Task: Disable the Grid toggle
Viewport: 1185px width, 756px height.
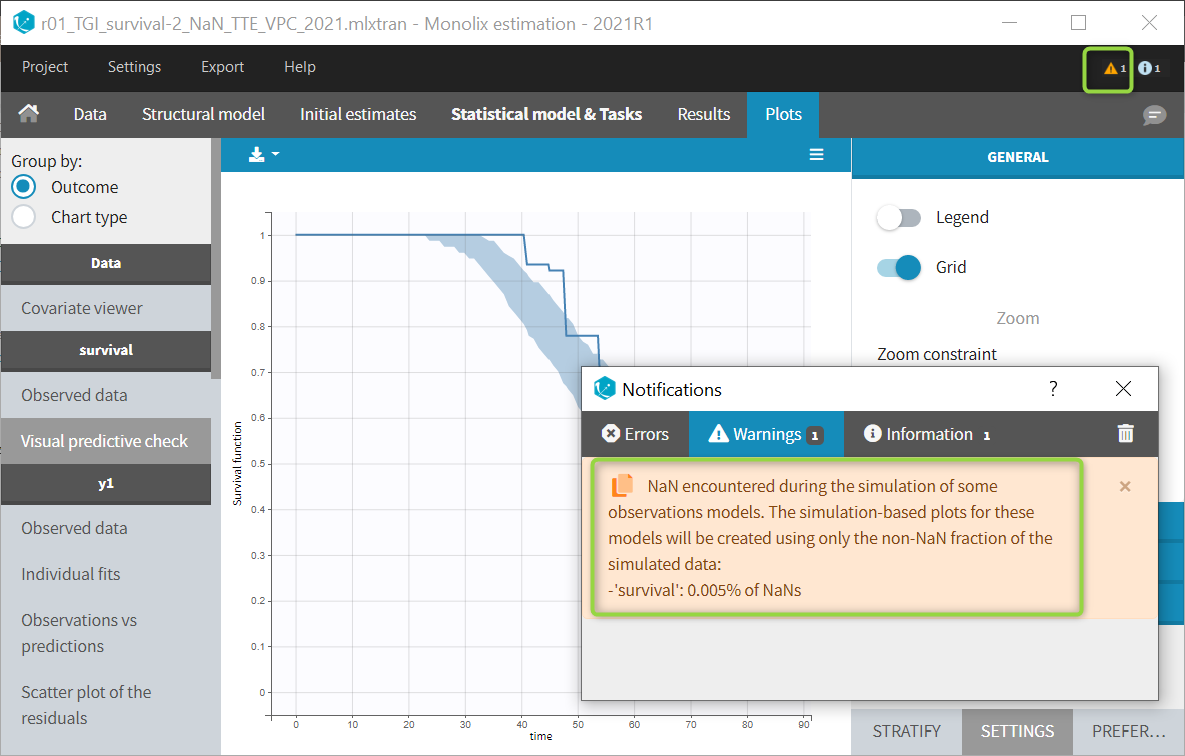Action: click(x=898, y=268)
